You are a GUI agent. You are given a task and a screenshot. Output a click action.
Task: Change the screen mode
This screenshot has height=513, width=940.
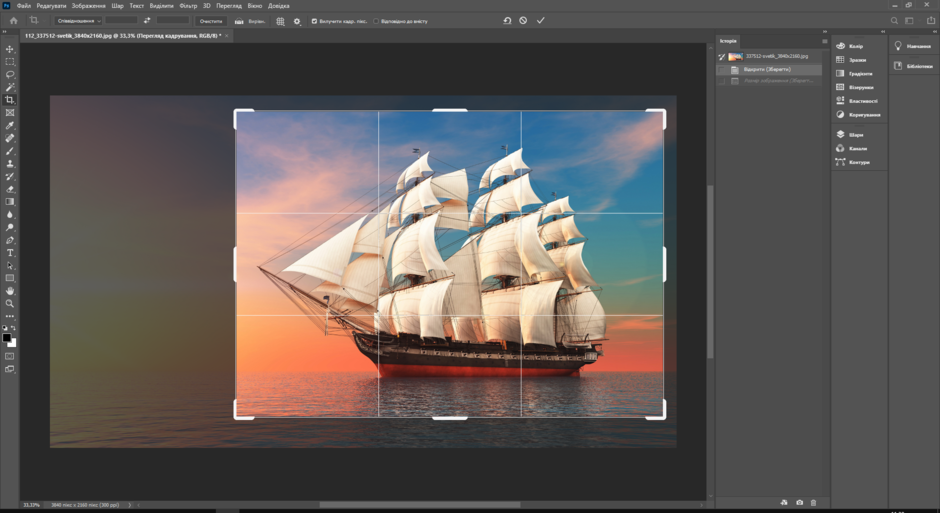click(10, 369)
